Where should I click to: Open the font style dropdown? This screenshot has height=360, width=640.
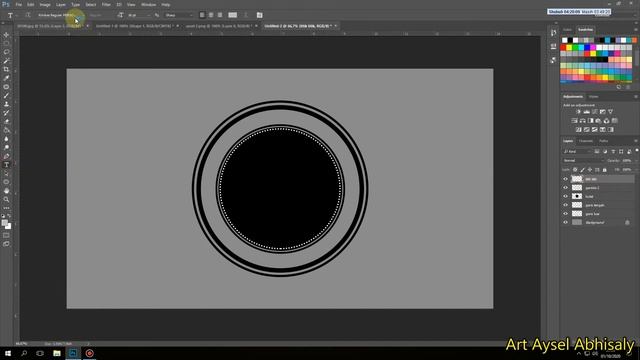click(x=100, y=15)
